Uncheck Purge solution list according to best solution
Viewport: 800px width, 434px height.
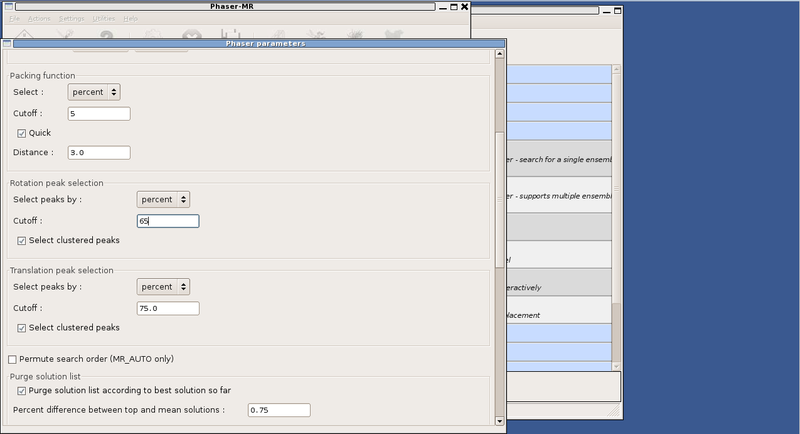pos(23,389)
